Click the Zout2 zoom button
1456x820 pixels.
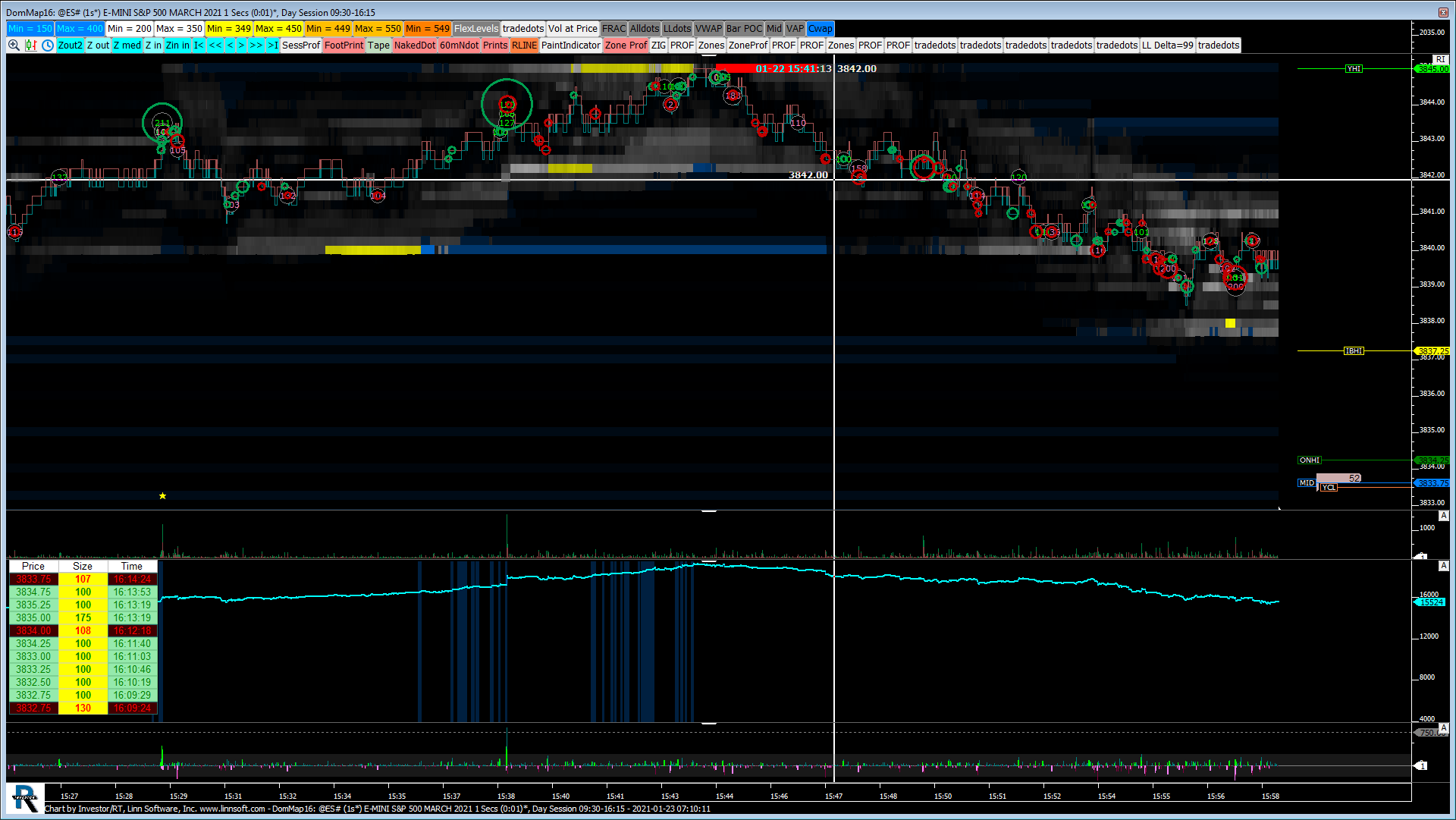[71, 46]
